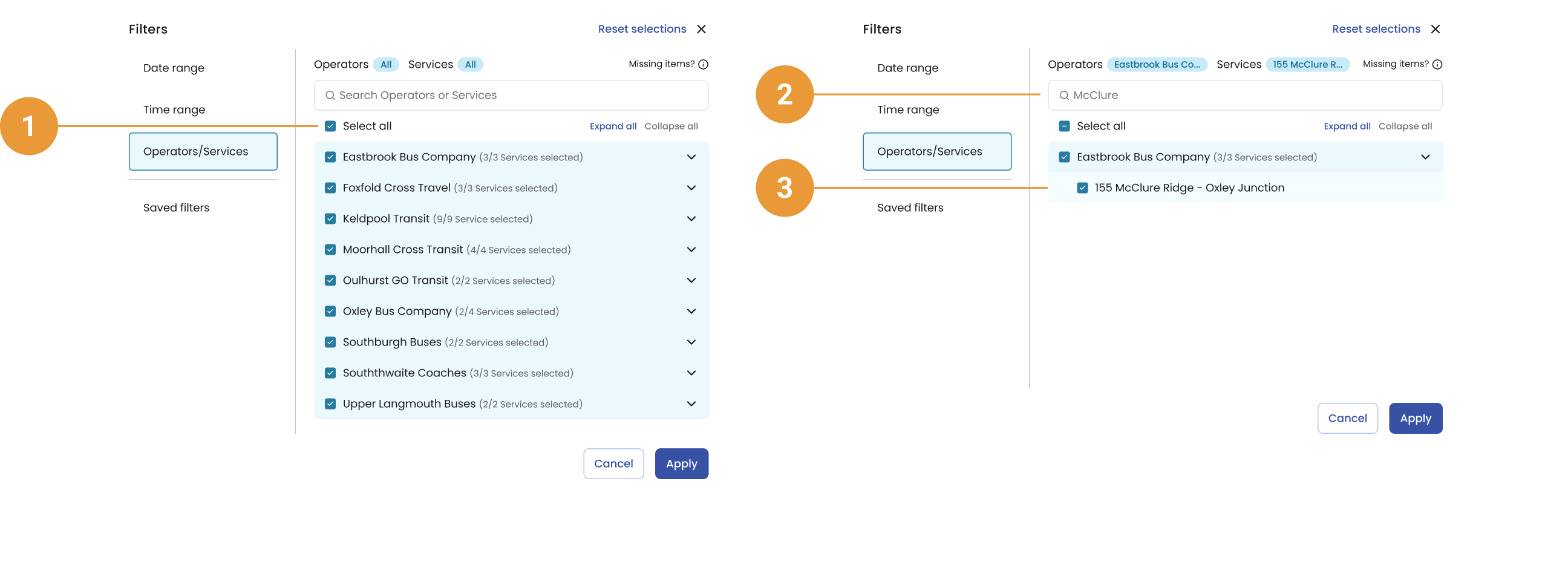This screenshot has height=582, width=1568.
Task: Toggle the 155 McClure Ridge - Oxley Junction checkbox
Action: [1082, 188]
